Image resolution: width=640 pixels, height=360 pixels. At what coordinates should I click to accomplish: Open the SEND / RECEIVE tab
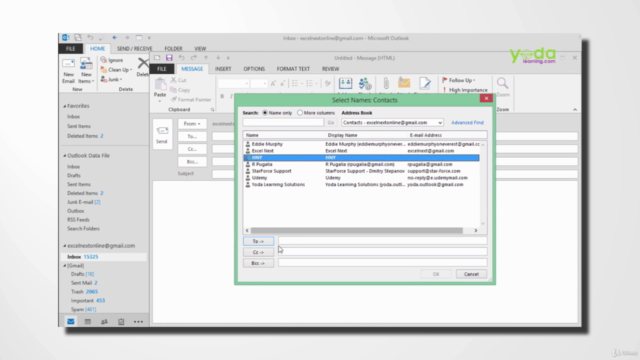coord(134,49)
